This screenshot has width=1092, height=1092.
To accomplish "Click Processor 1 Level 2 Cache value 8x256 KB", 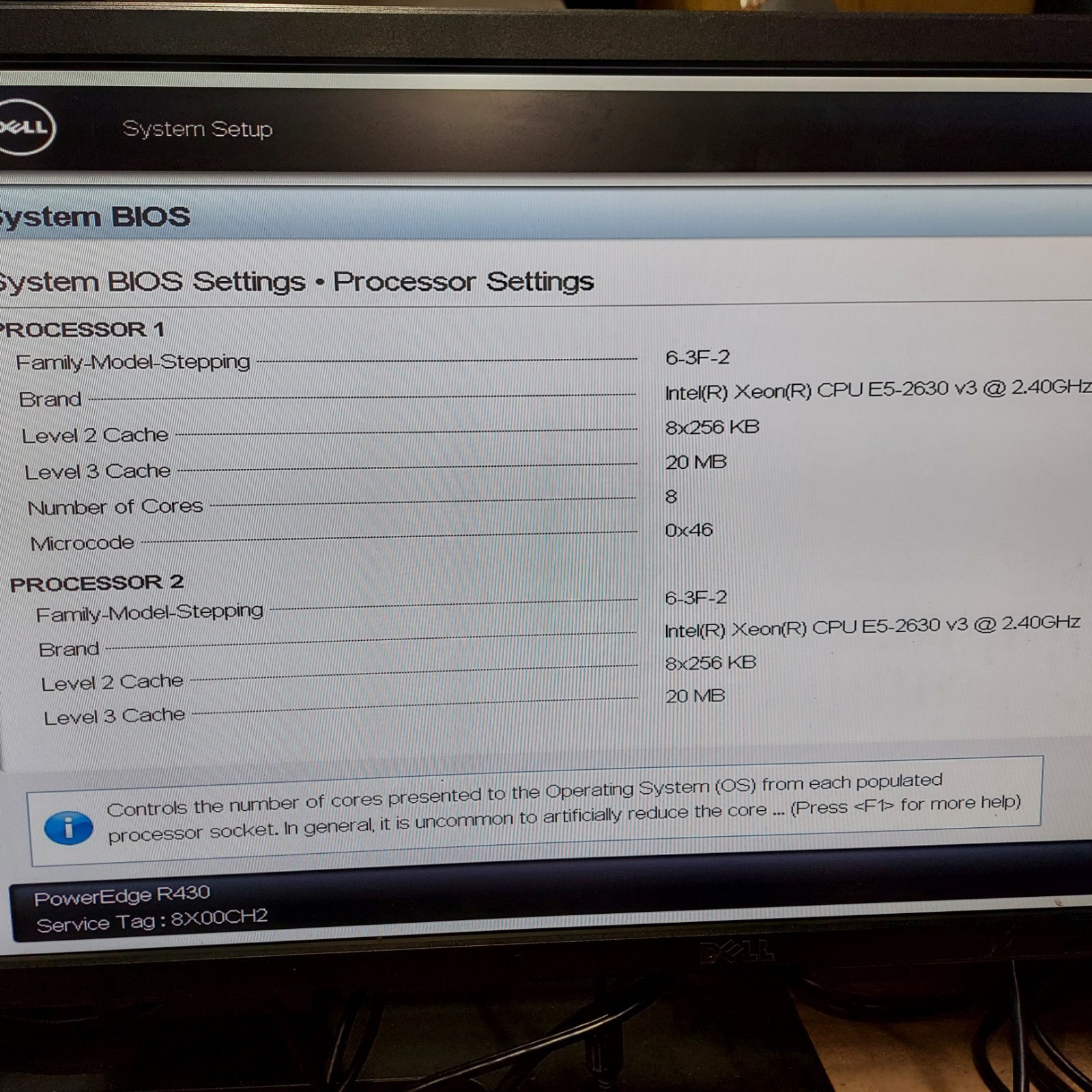I will pos(712,427).
